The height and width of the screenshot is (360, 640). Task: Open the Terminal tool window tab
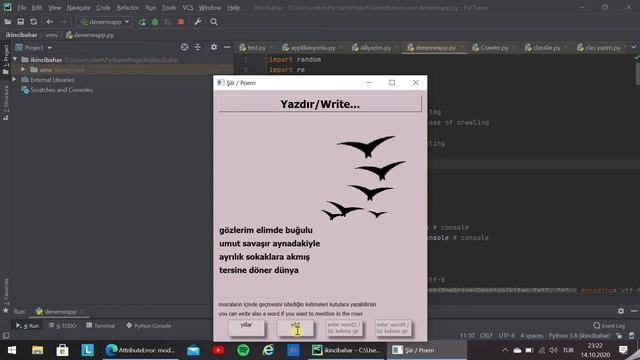pos(100,326)
